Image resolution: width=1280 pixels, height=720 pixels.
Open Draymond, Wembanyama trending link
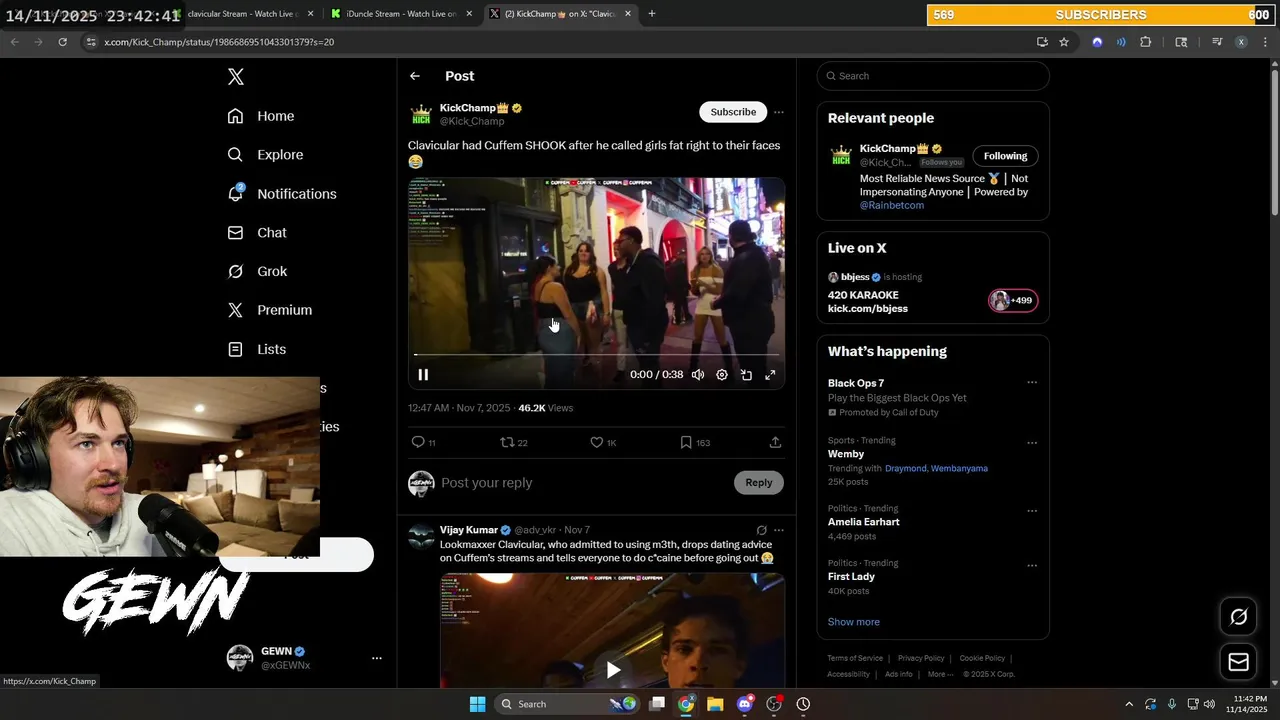coord(936,468)
